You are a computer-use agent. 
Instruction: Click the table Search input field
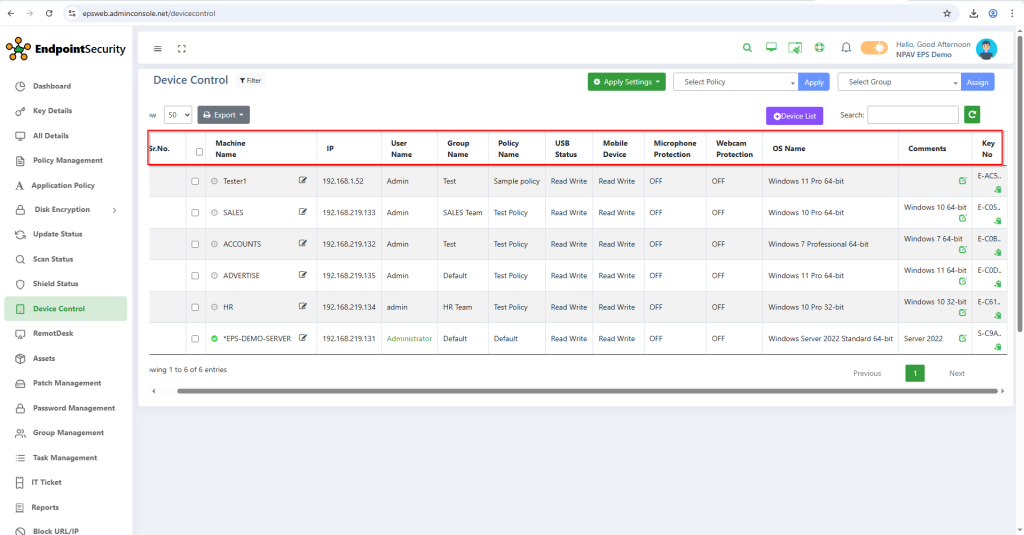pos(912,115)
